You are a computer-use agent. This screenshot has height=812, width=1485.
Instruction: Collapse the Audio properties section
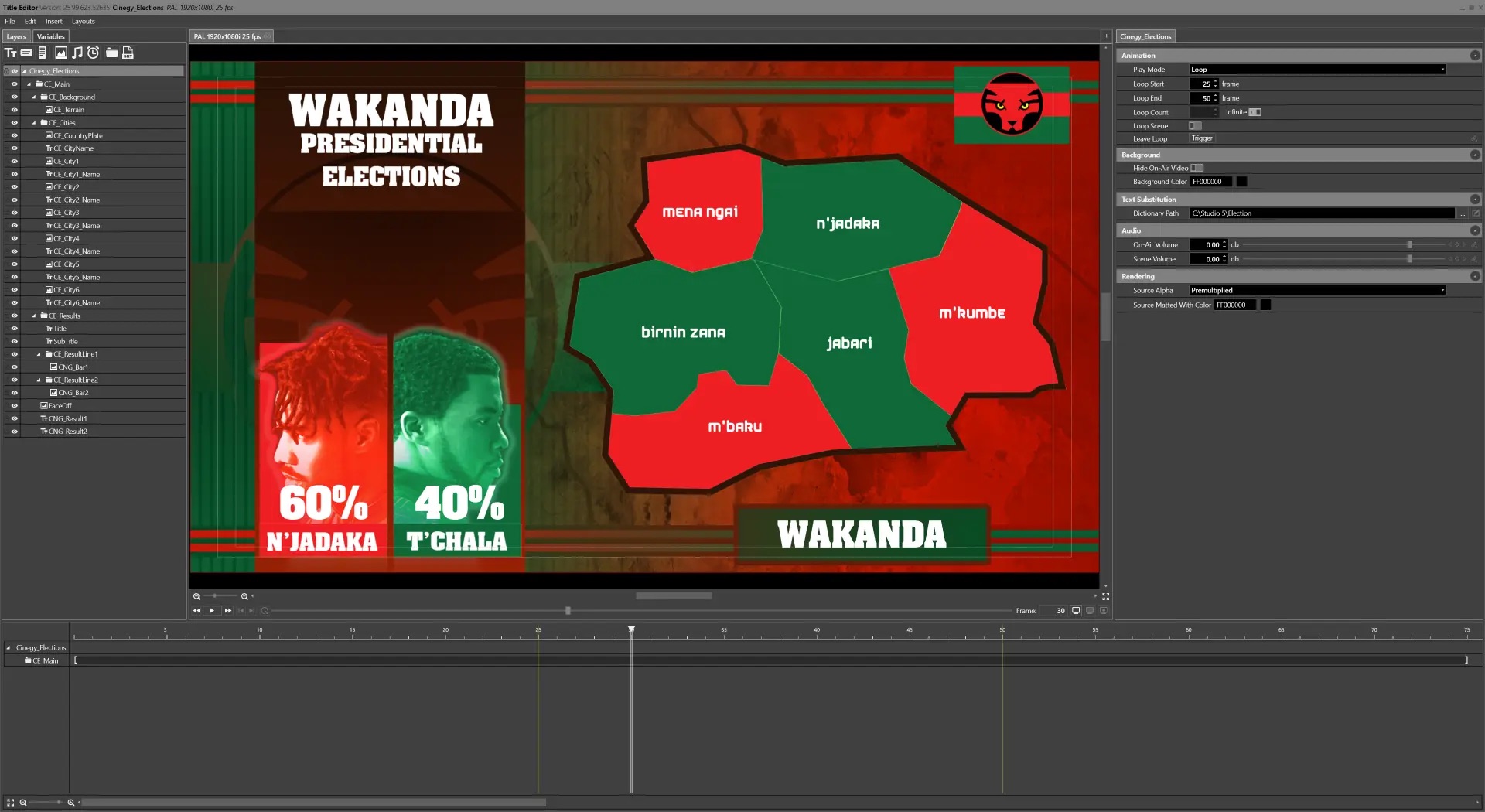[x=1474, y=230]
